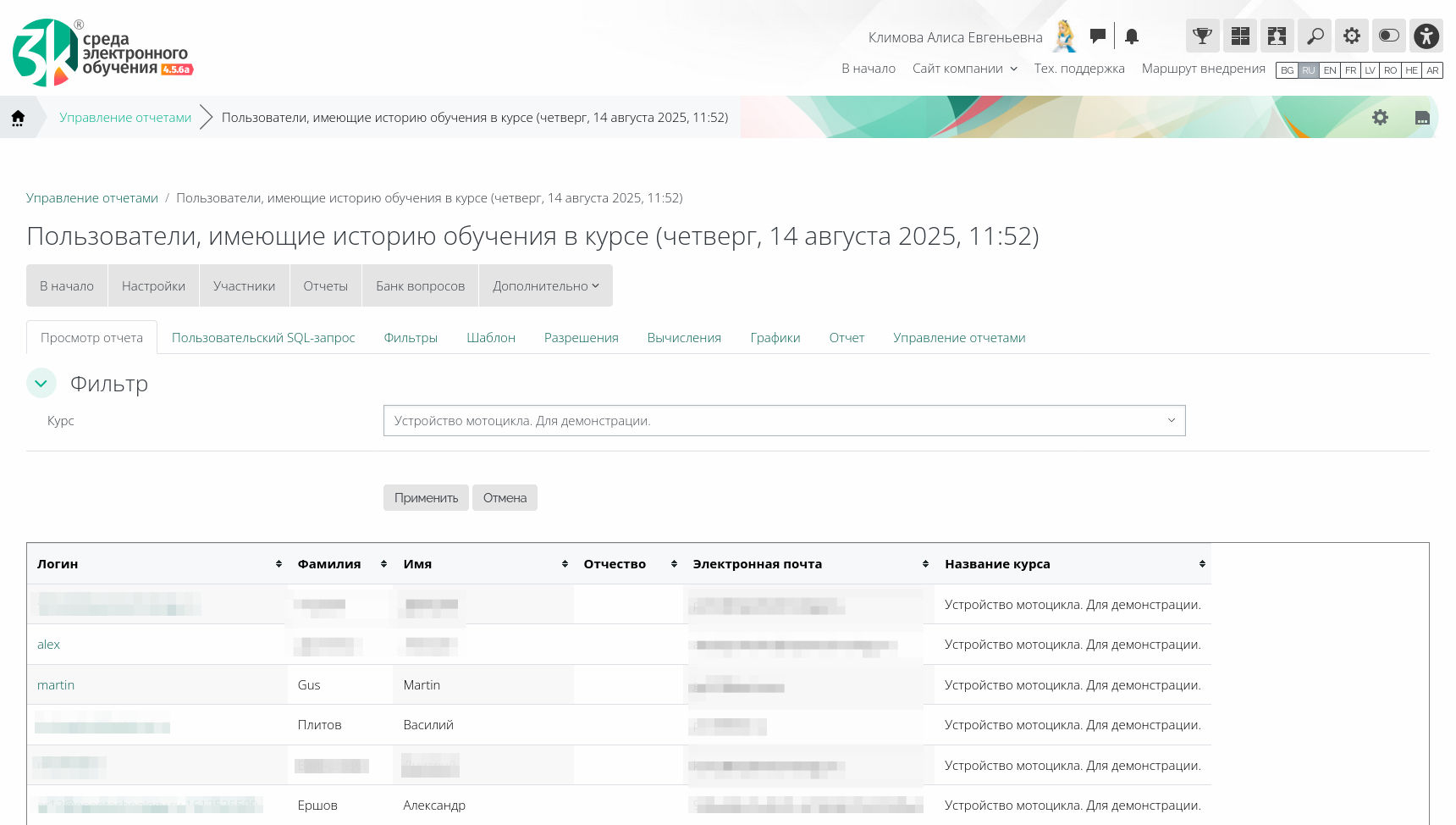Switch language to EN

[1330, 70]
